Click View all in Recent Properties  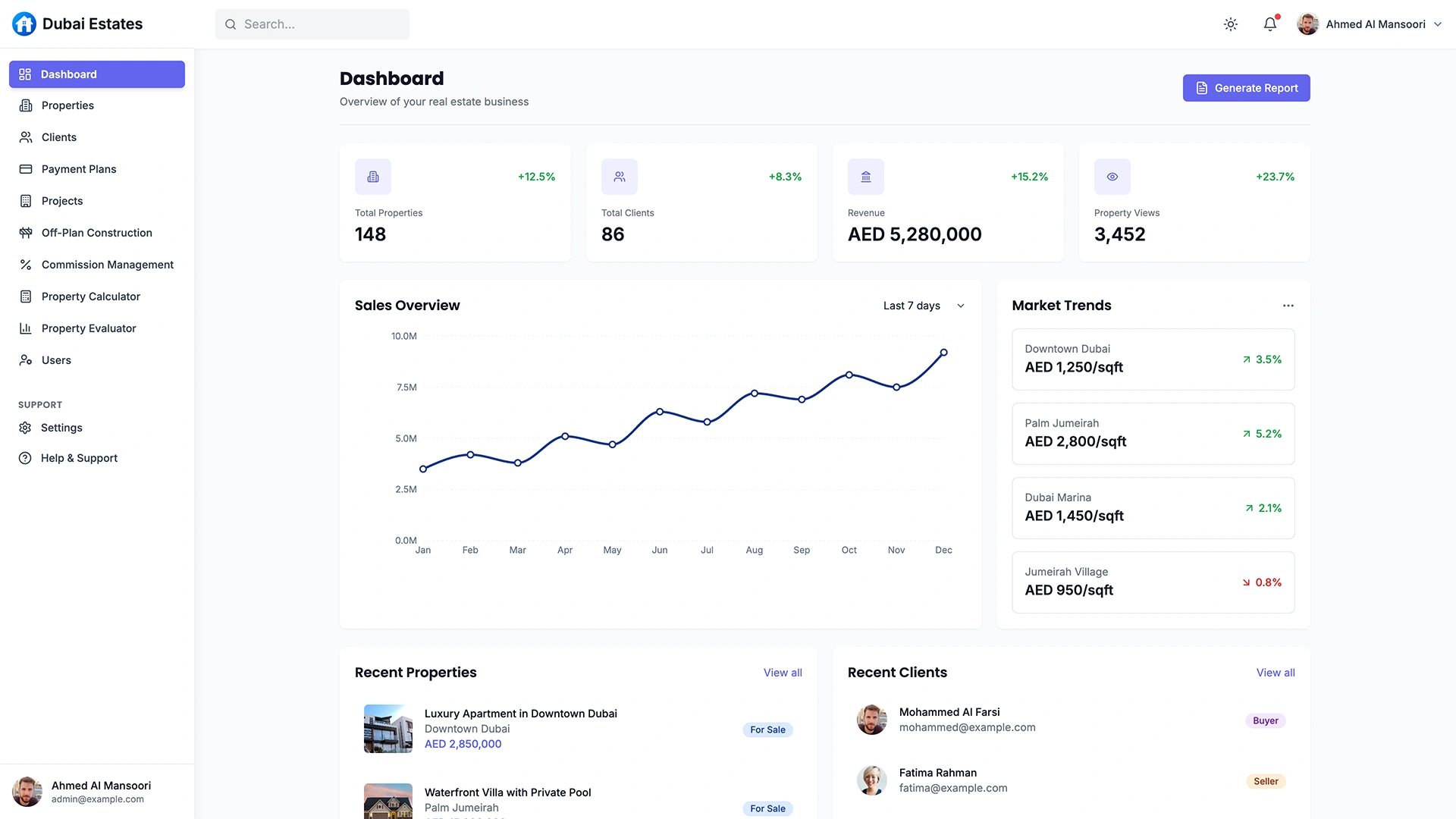pos(783,673)
